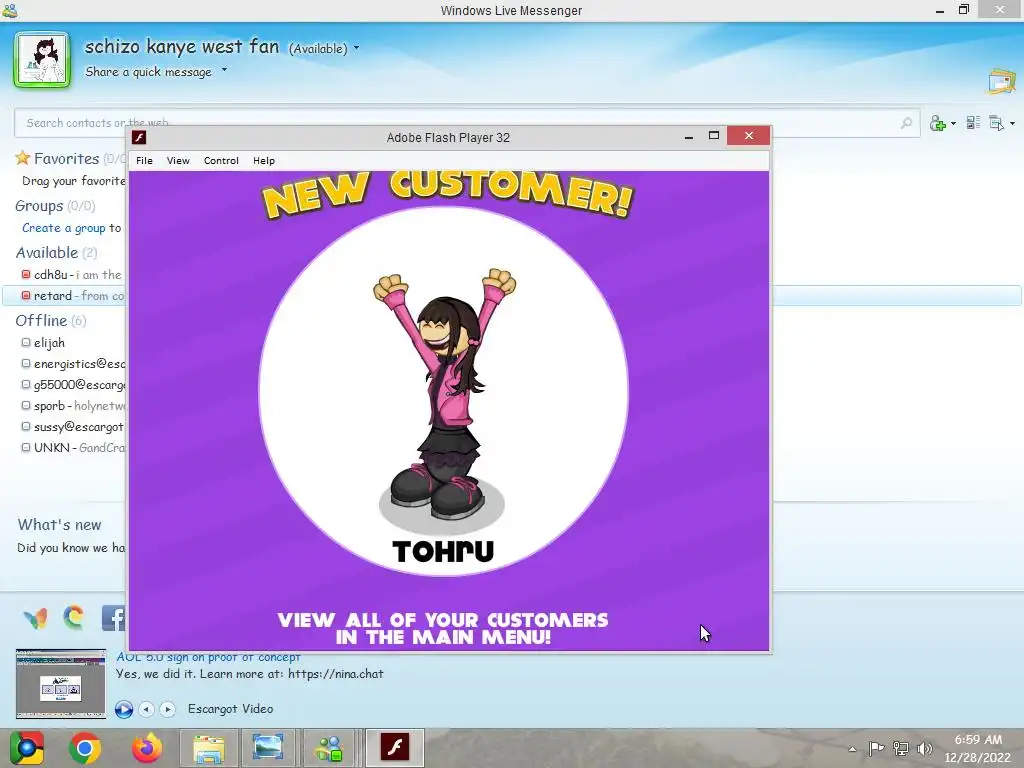The width and height of the screenshot is (1024, 768).
Task: Open the quick message dropdown arrow
Action: coord(224,69)
